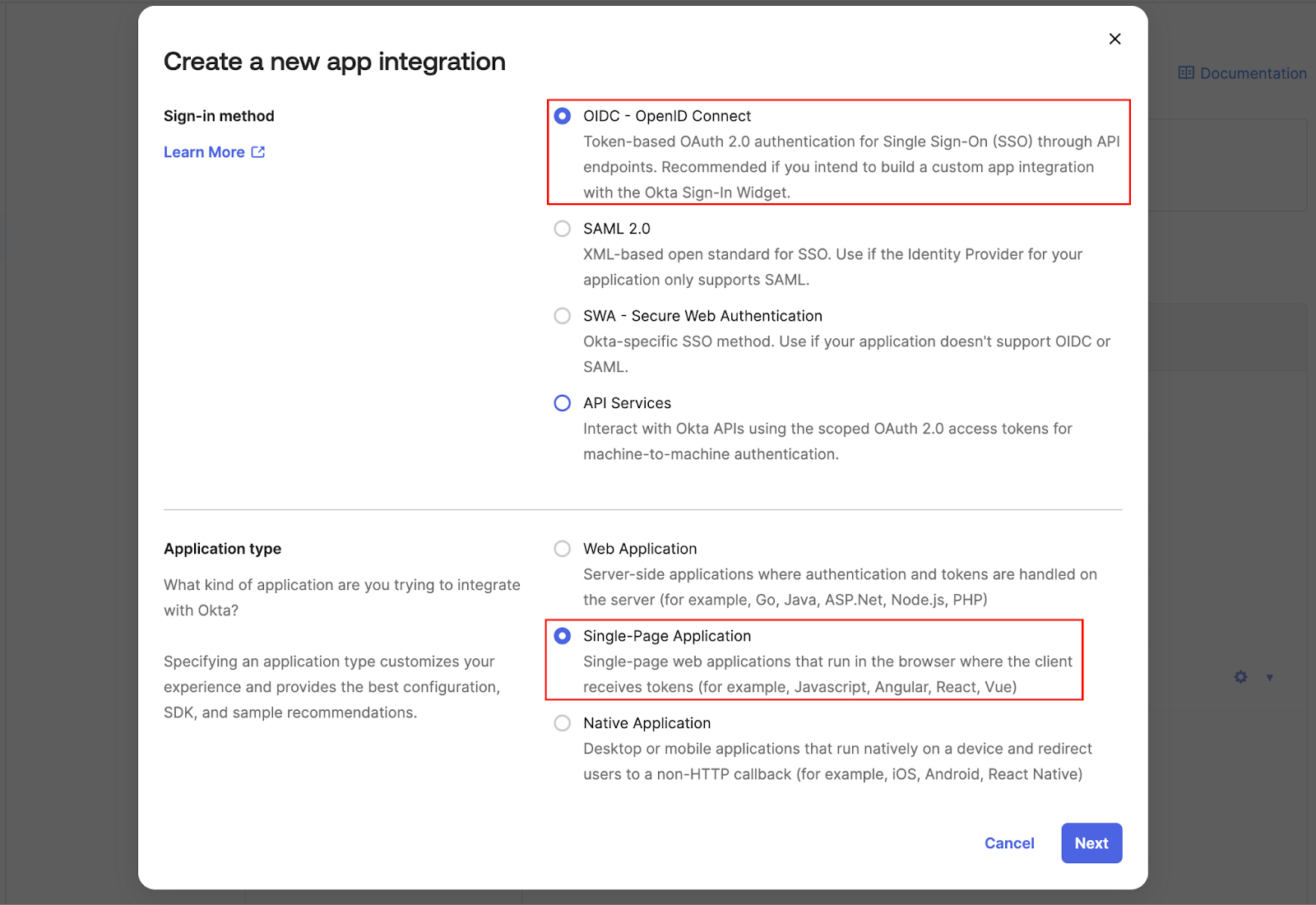
Task: Click the gear settings icon behind dialog
Action: (1240, 677)
